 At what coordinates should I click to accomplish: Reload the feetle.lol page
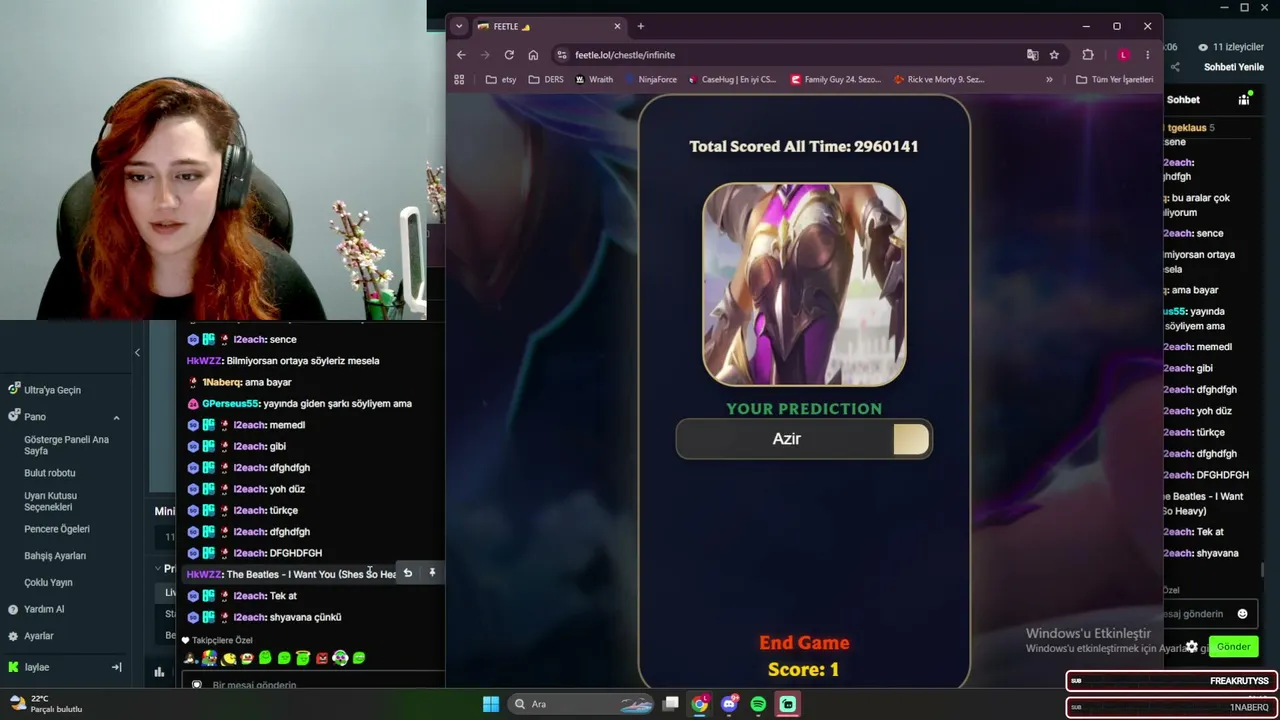pos(509,55)
